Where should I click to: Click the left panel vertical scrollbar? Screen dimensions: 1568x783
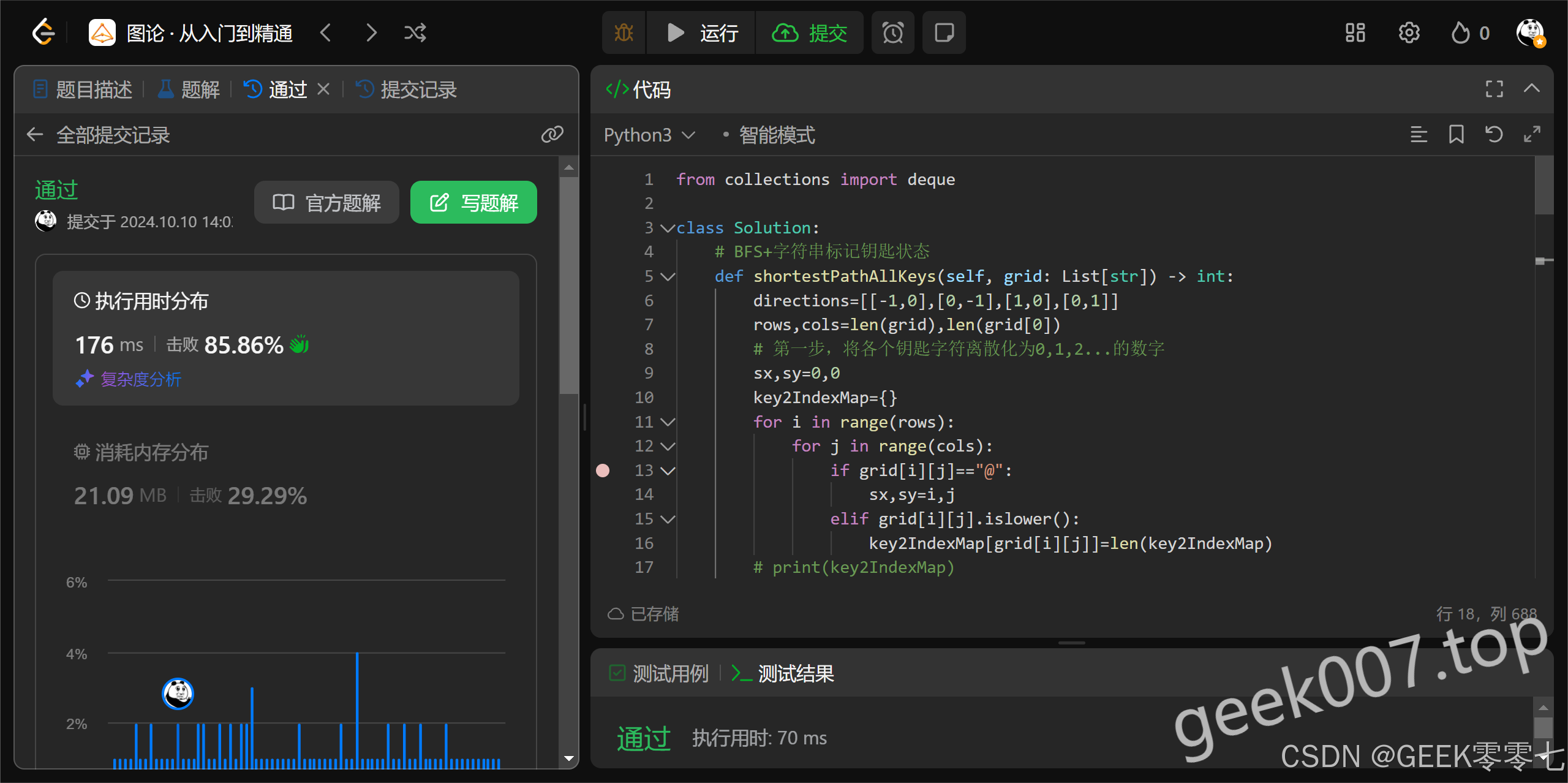[569, 286]
